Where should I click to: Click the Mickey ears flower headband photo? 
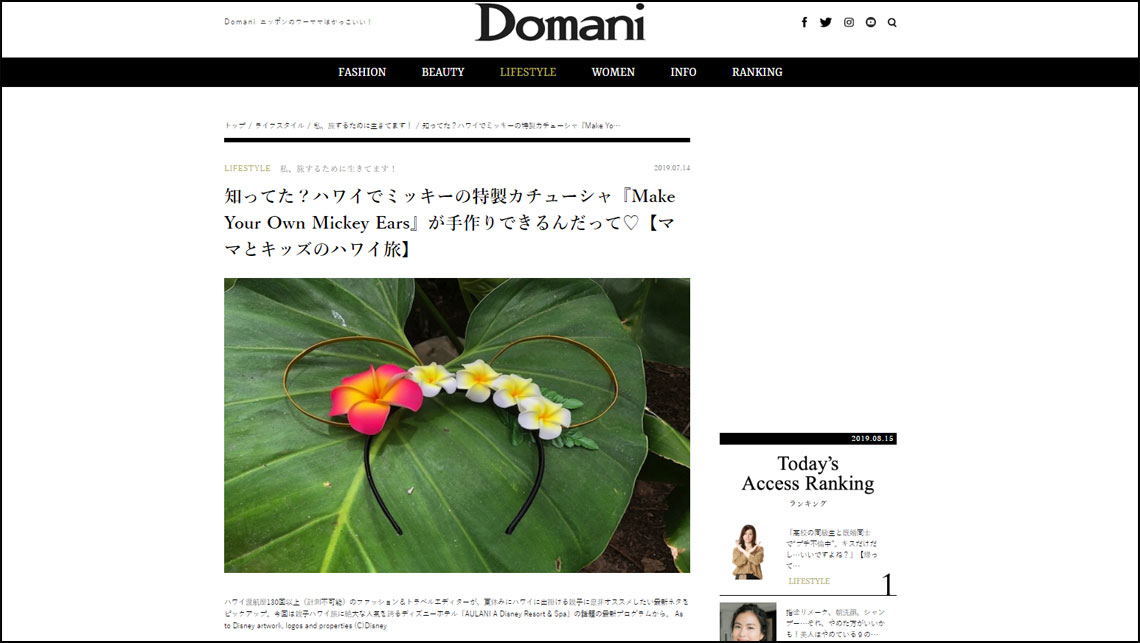pos(457,426)
